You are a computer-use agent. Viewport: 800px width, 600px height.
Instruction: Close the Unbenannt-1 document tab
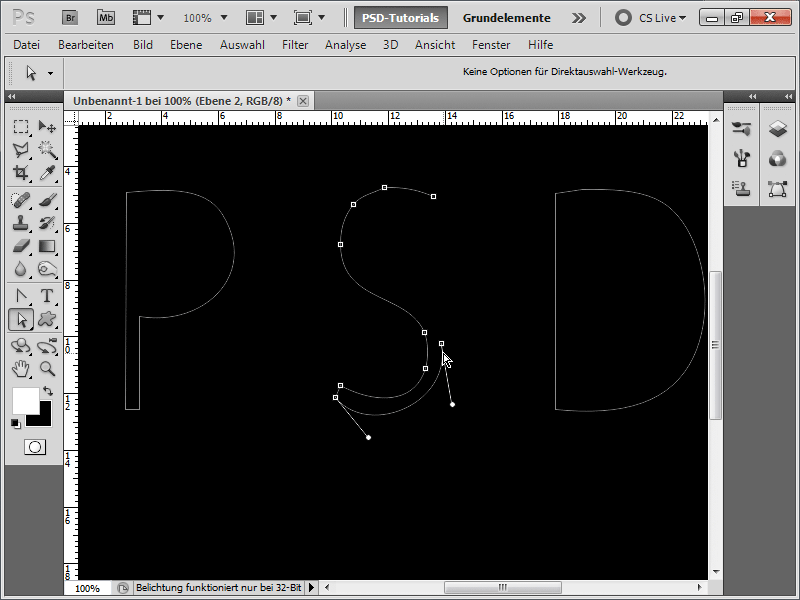pos(303,101)
